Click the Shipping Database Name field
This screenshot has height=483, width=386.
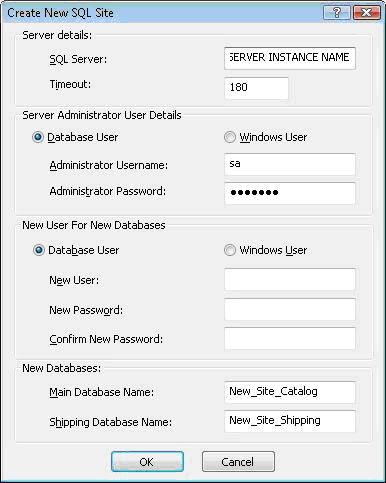(x=290, y=421)
